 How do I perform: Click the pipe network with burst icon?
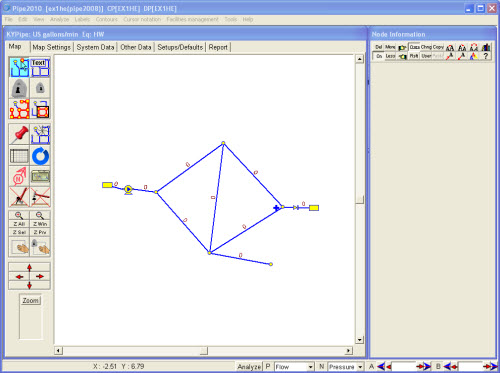pos(40,134)
